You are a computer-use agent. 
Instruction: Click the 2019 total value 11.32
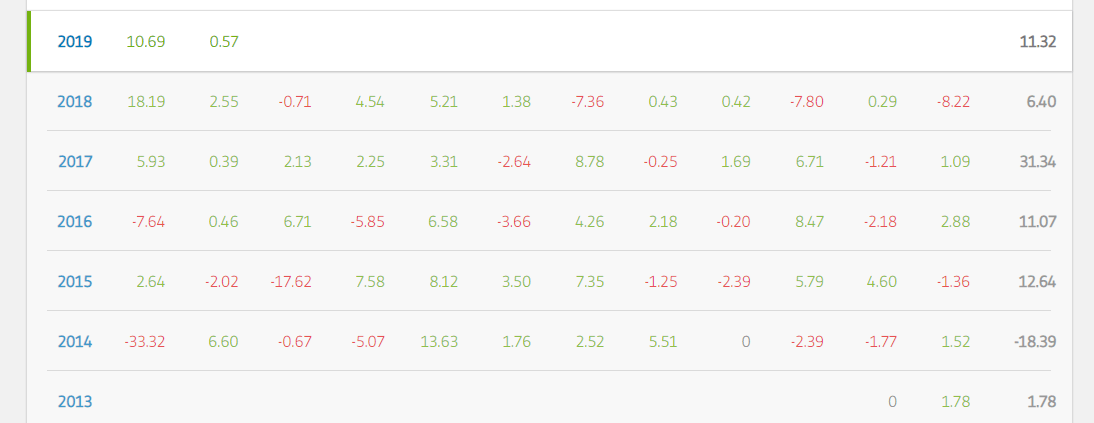pos(1037,42)
